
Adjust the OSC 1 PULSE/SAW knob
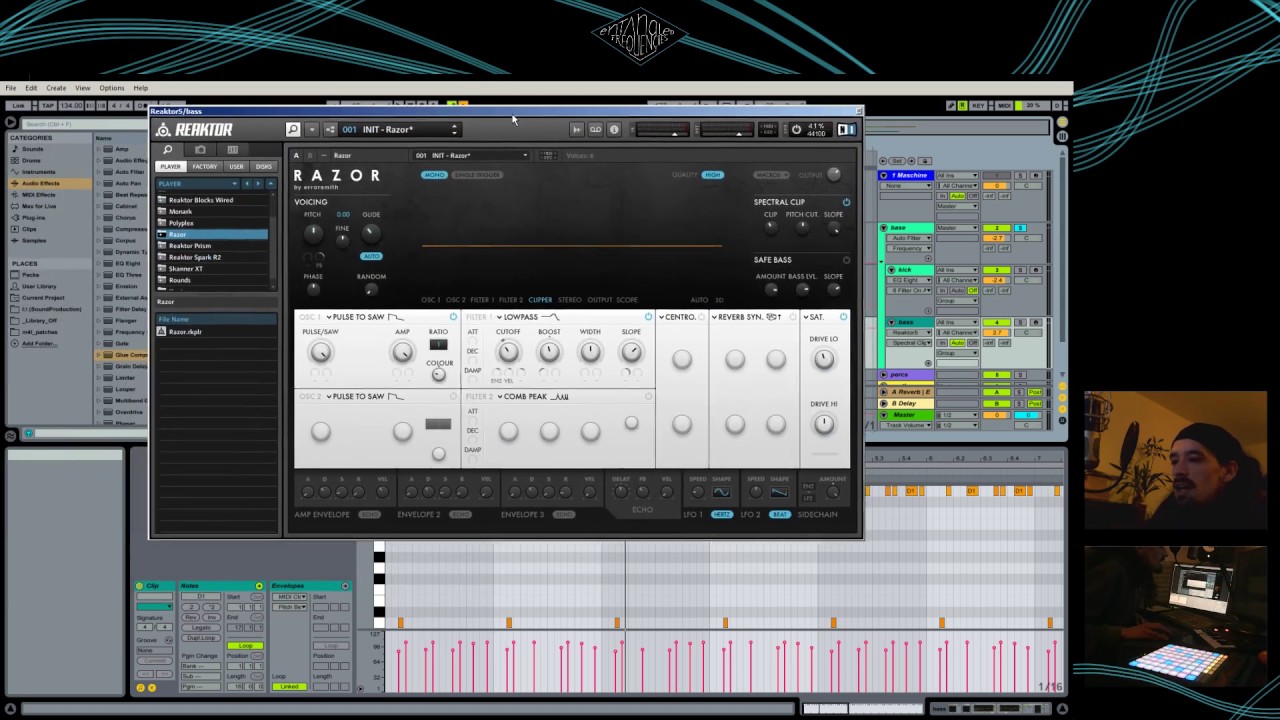(320, 352)
